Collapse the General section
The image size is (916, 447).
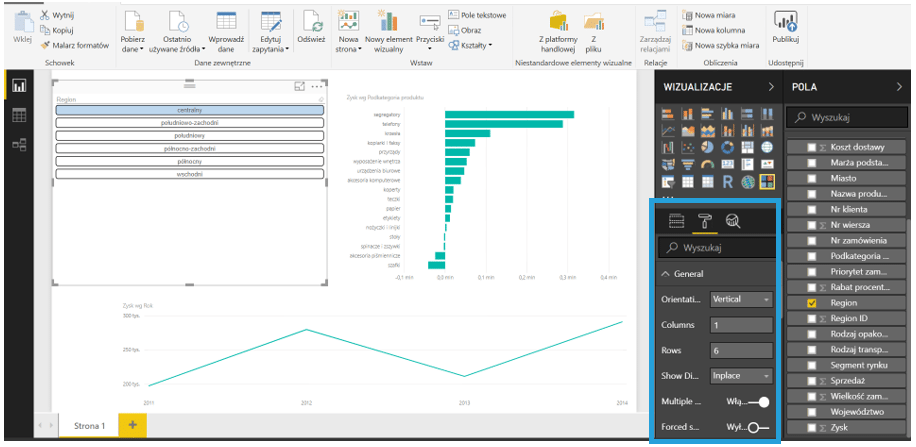click(667, 273)
